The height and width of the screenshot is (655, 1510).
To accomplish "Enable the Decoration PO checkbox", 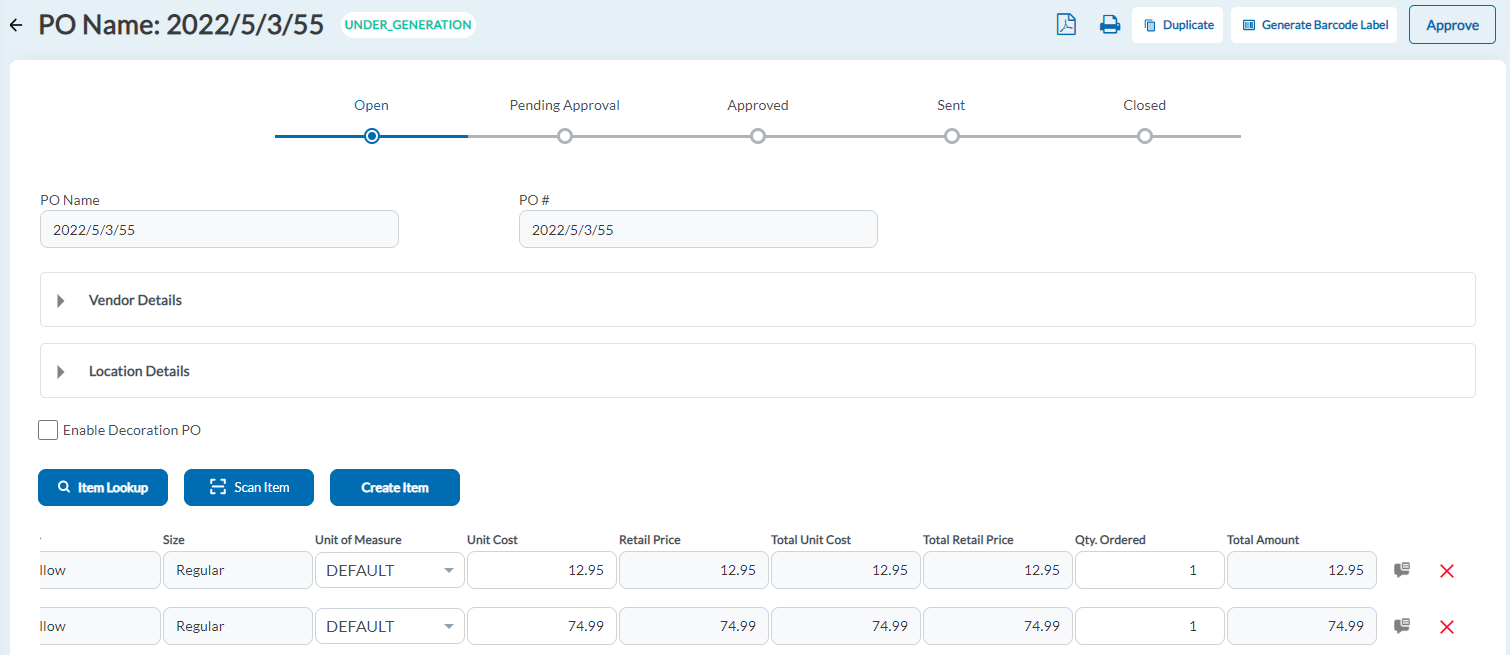I will click(47, 429).
